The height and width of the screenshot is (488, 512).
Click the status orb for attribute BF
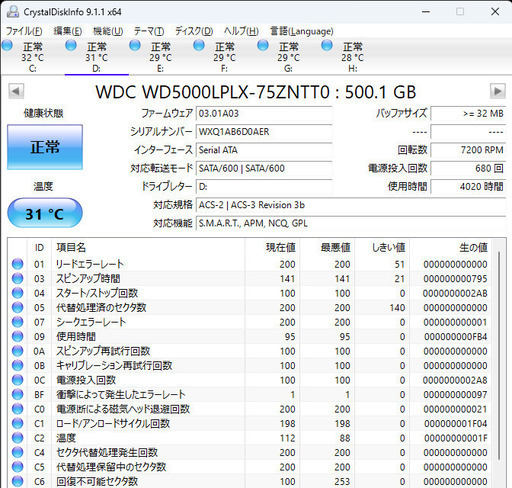[x=17, y=394]
